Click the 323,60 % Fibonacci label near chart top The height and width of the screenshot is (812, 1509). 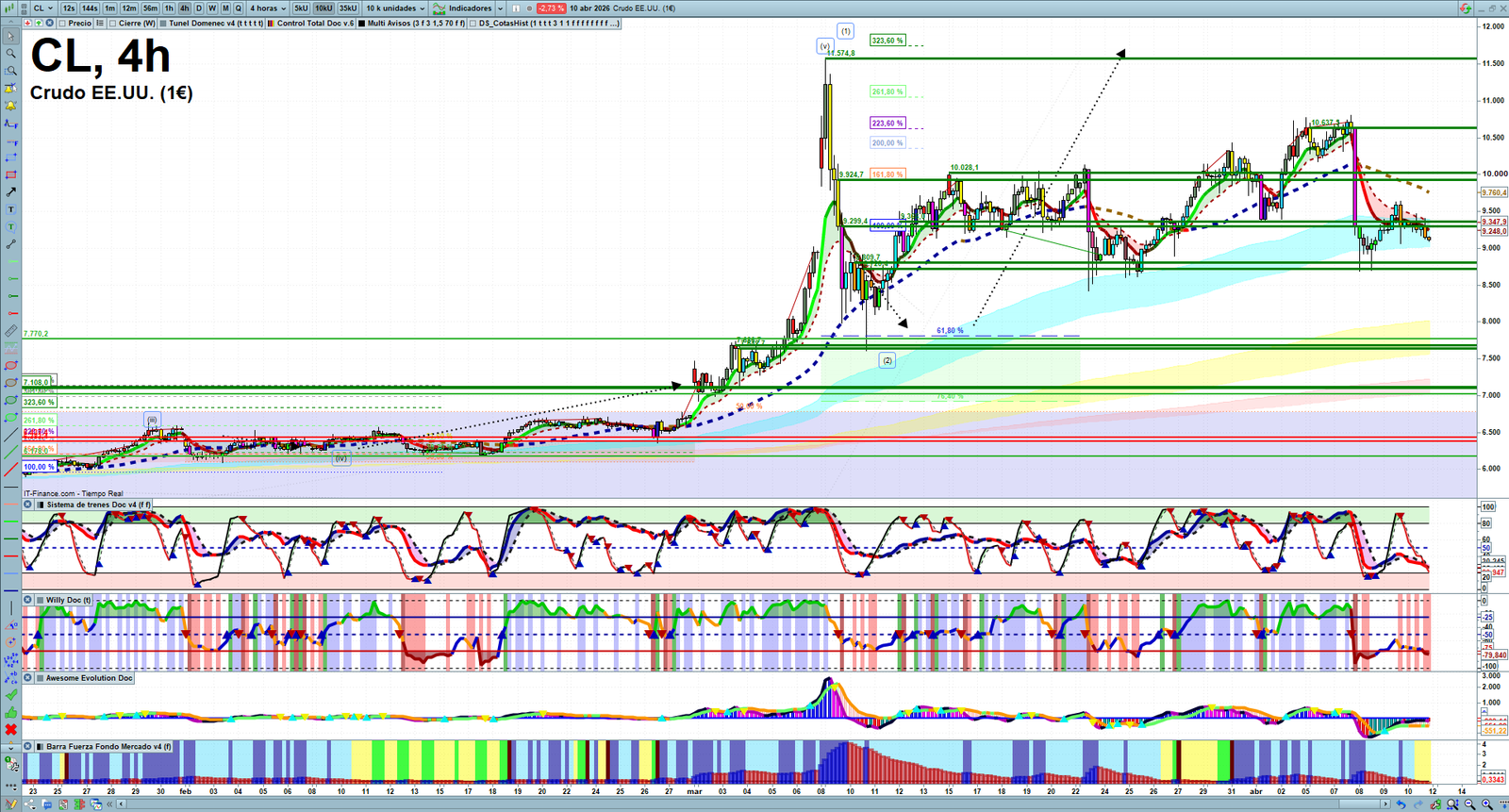pyautogui.click(x=887, y=41)
